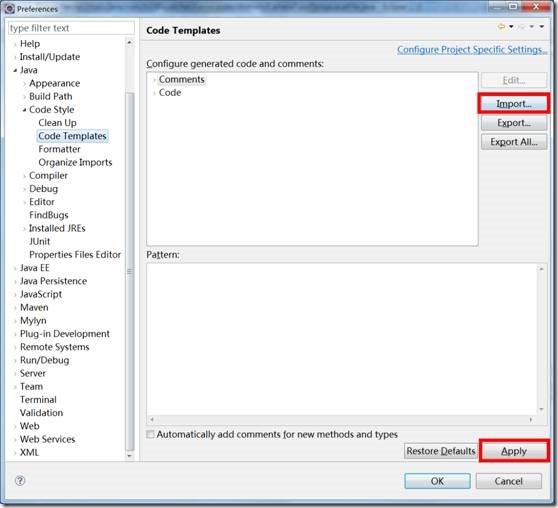Select JavaScript tree item
The width and height of the screenshot is (558, 508).
(x=41, y=294)
